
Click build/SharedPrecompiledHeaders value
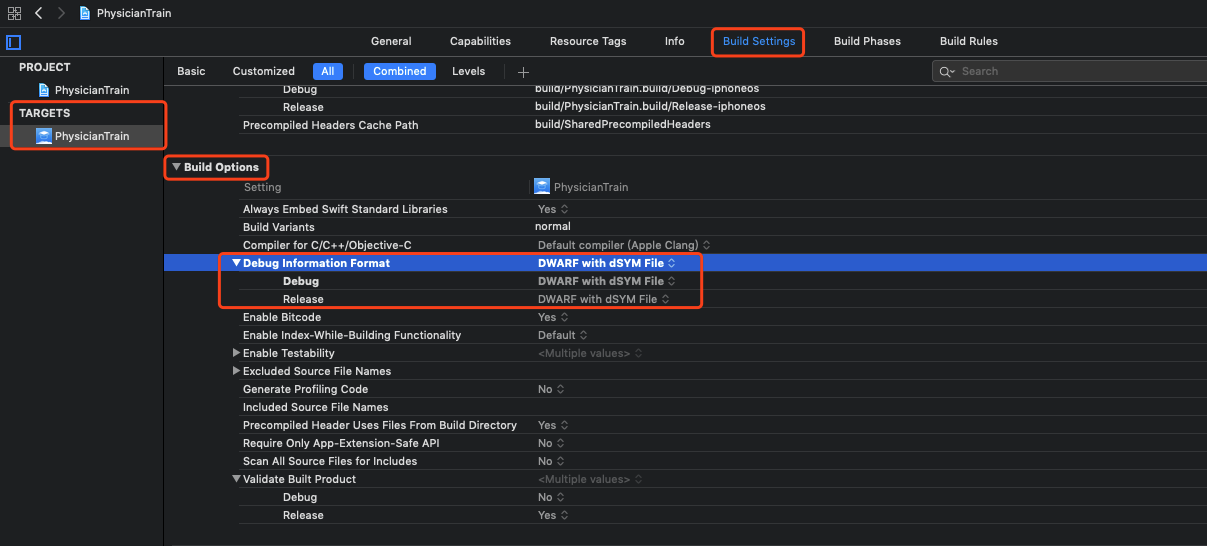point(622,125)
